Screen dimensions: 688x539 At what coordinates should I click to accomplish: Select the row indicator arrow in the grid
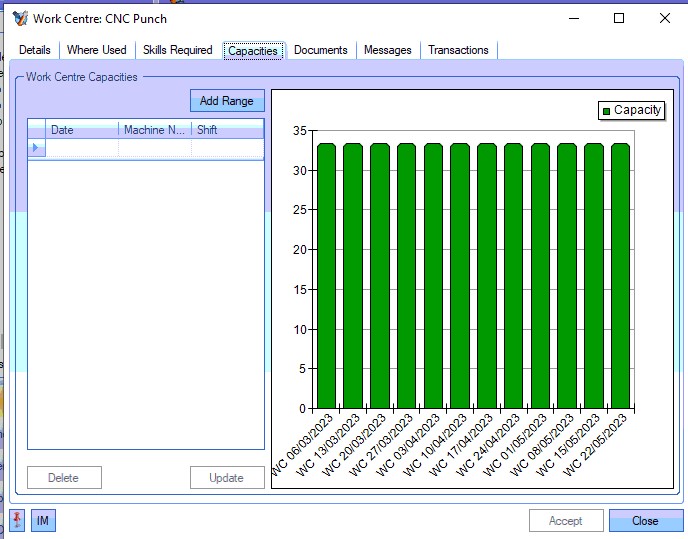36,148
